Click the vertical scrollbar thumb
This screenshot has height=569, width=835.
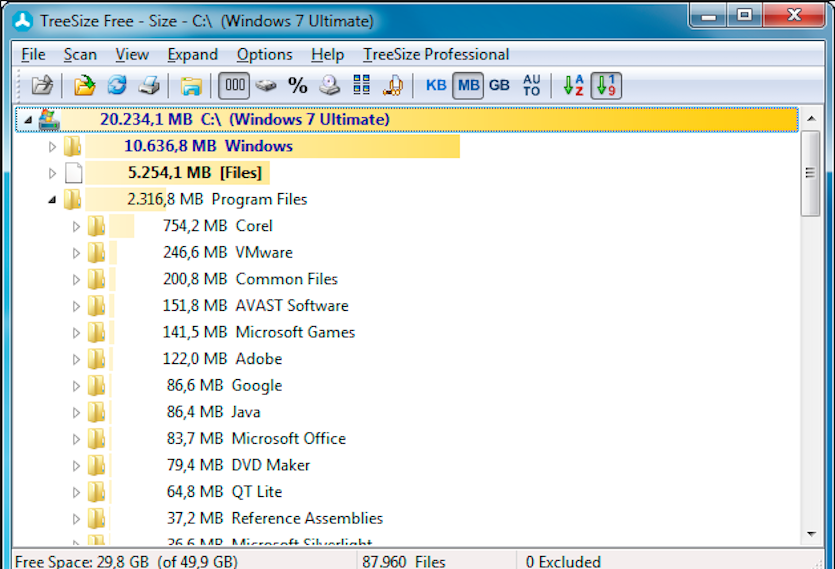[x=811, y=173]
